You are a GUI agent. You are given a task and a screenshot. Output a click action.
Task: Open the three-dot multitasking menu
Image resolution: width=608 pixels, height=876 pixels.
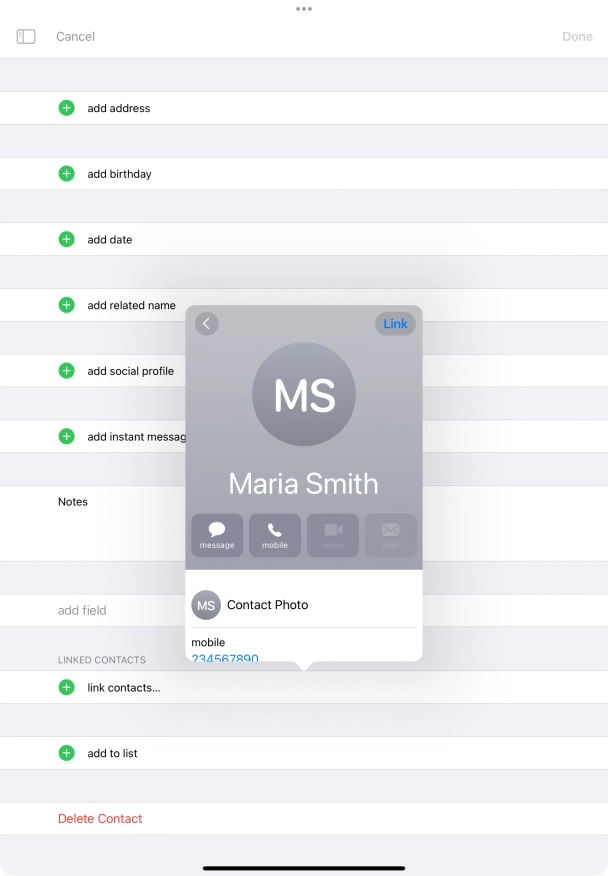click(304, 9)
